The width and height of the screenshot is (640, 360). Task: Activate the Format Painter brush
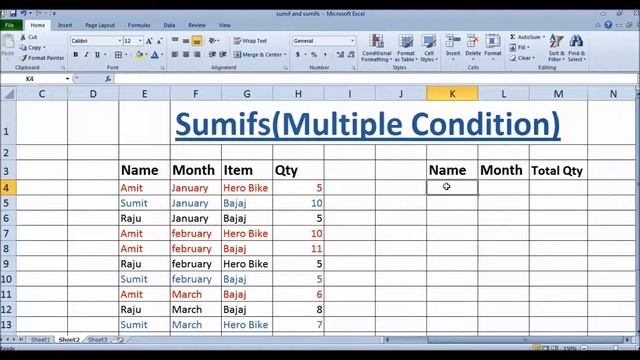tap(23, 58)
